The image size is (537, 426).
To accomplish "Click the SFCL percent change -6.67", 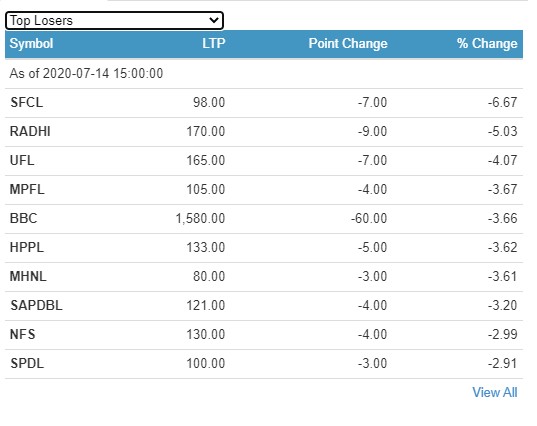I will coord(503,102).
